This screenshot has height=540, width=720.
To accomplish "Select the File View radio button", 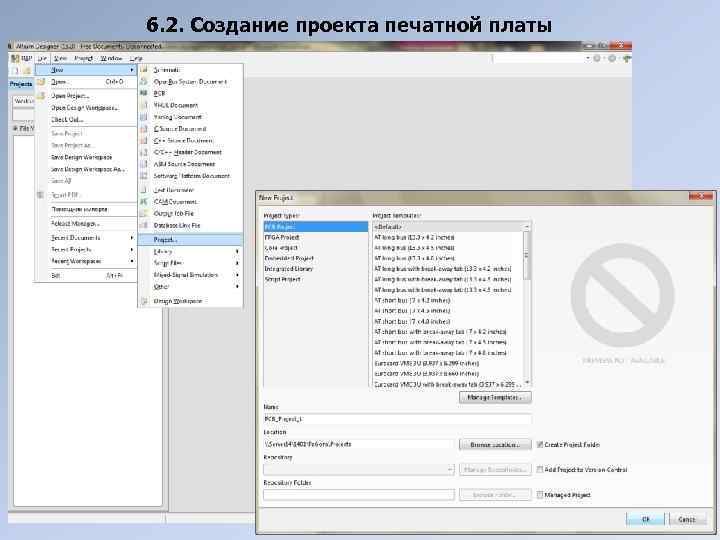I will point(16,128).
